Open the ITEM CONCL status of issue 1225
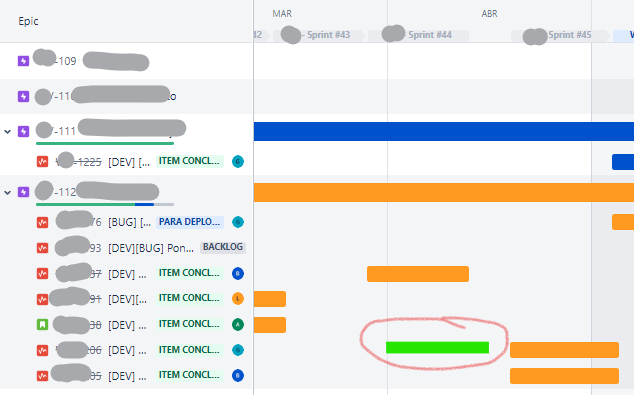634x395 pixels. point(190,161)
